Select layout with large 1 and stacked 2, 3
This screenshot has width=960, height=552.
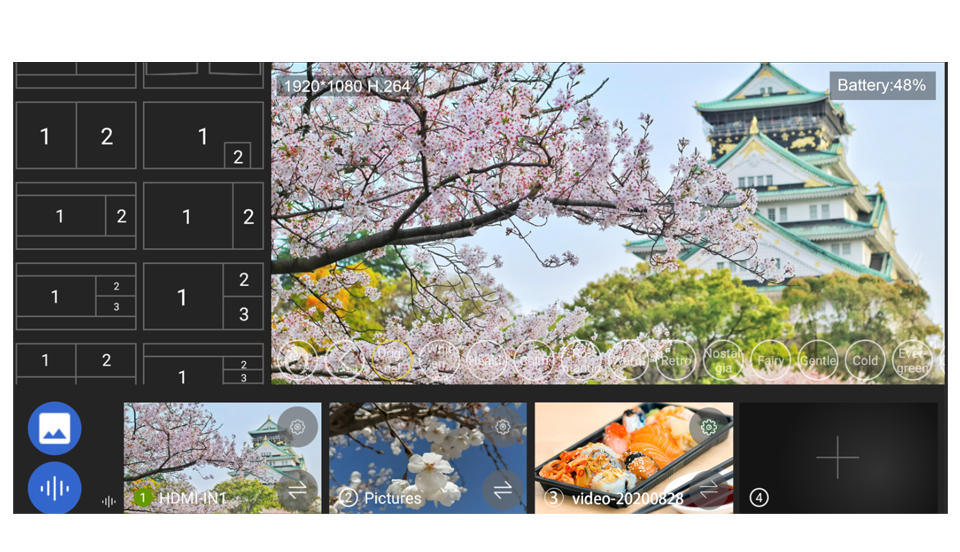pos(203,297)
